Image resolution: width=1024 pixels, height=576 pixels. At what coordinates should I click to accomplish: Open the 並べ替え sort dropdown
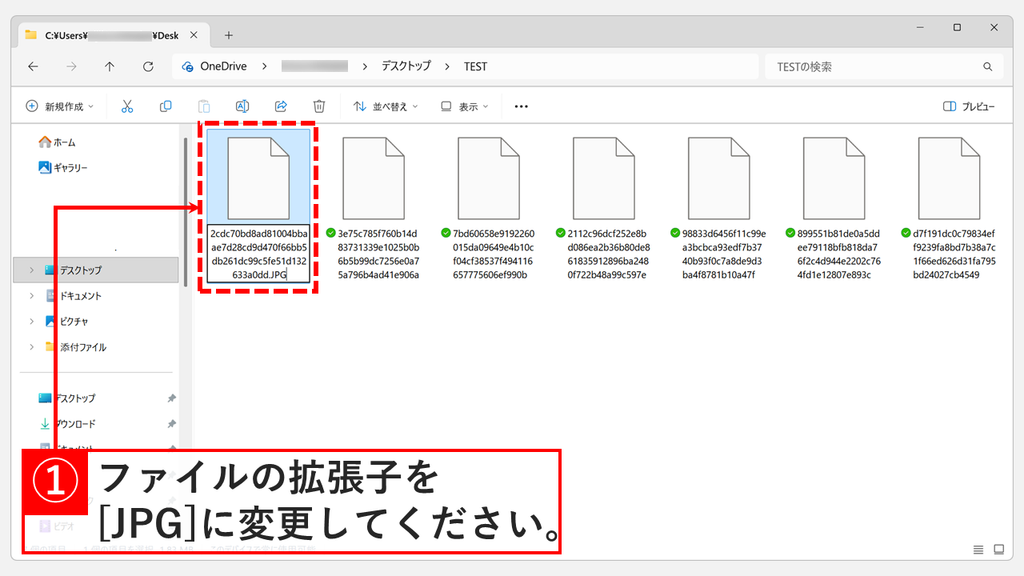(385, 106)
